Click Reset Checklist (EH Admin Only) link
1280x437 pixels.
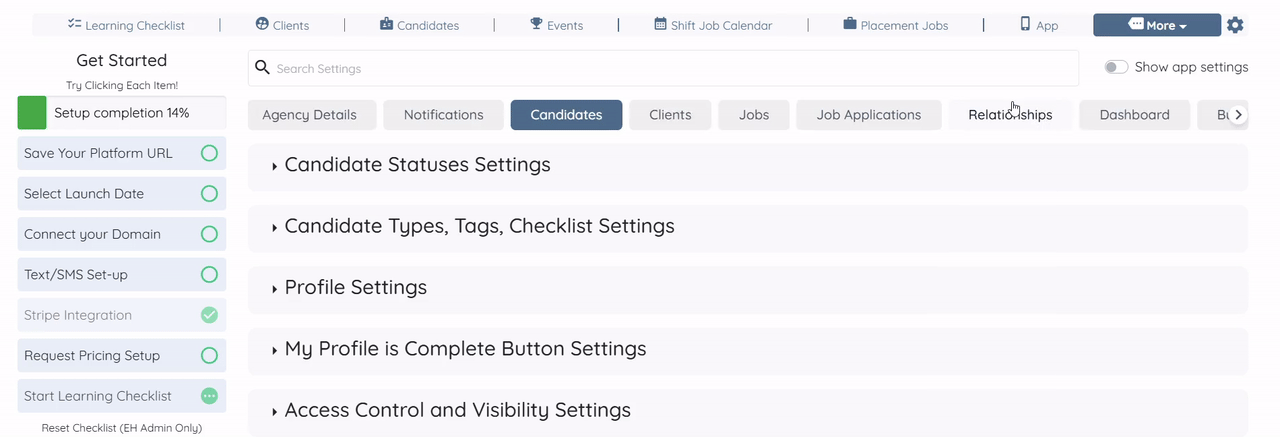[122, 428]
